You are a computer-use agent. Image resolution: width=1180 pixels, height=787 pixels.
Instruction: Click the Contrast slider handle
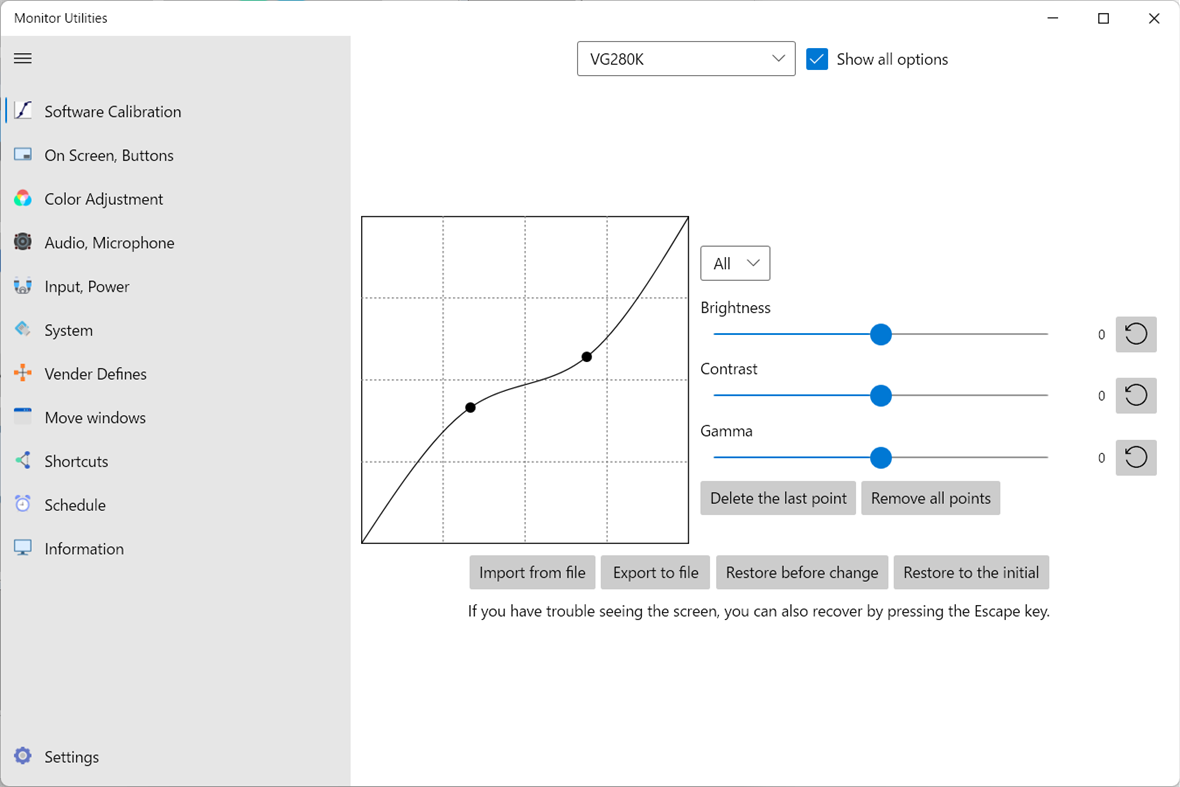(x=881, y=395)
